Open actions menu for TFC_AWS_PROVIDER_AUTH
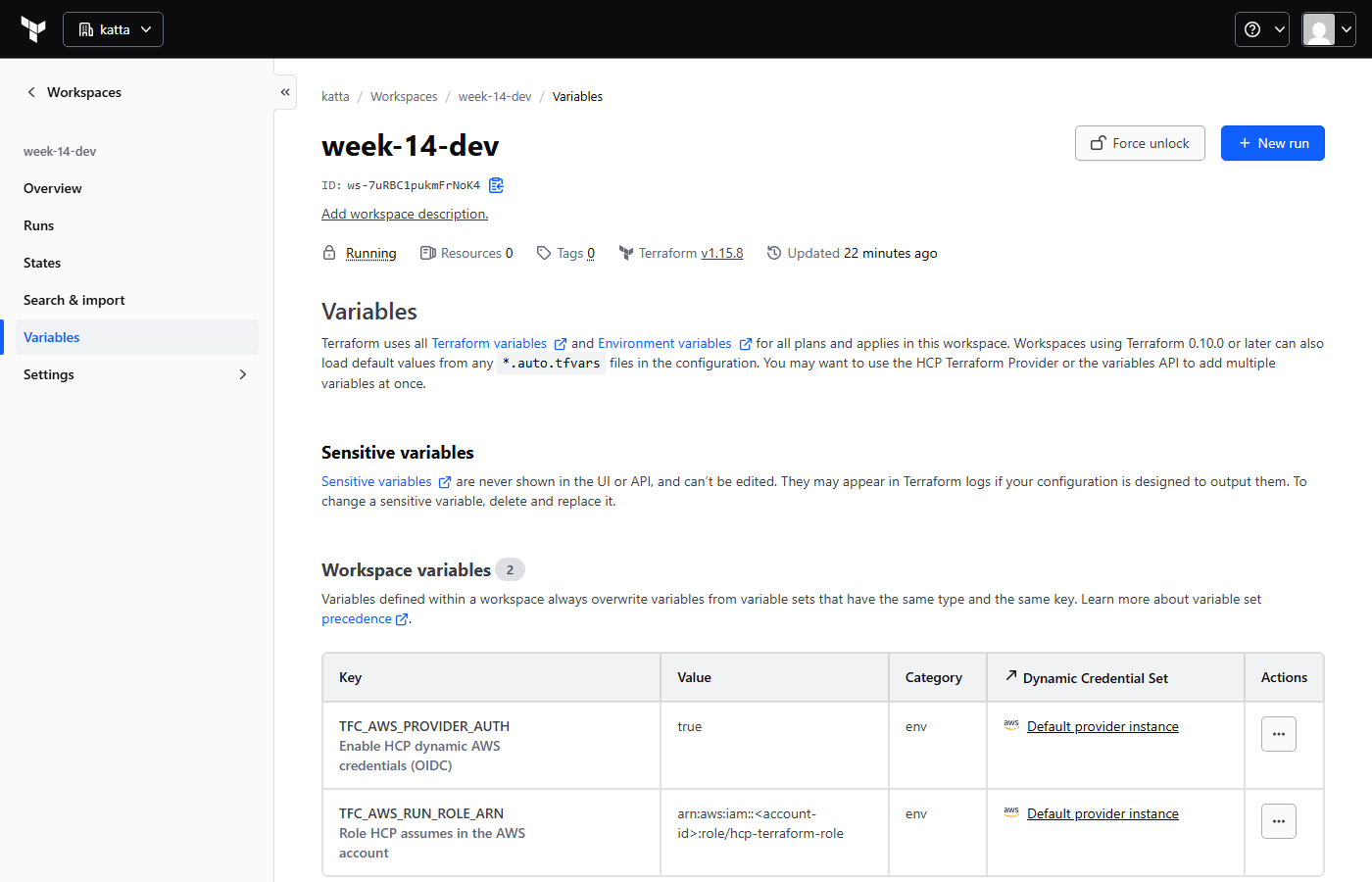 [x=1279, y=734]
